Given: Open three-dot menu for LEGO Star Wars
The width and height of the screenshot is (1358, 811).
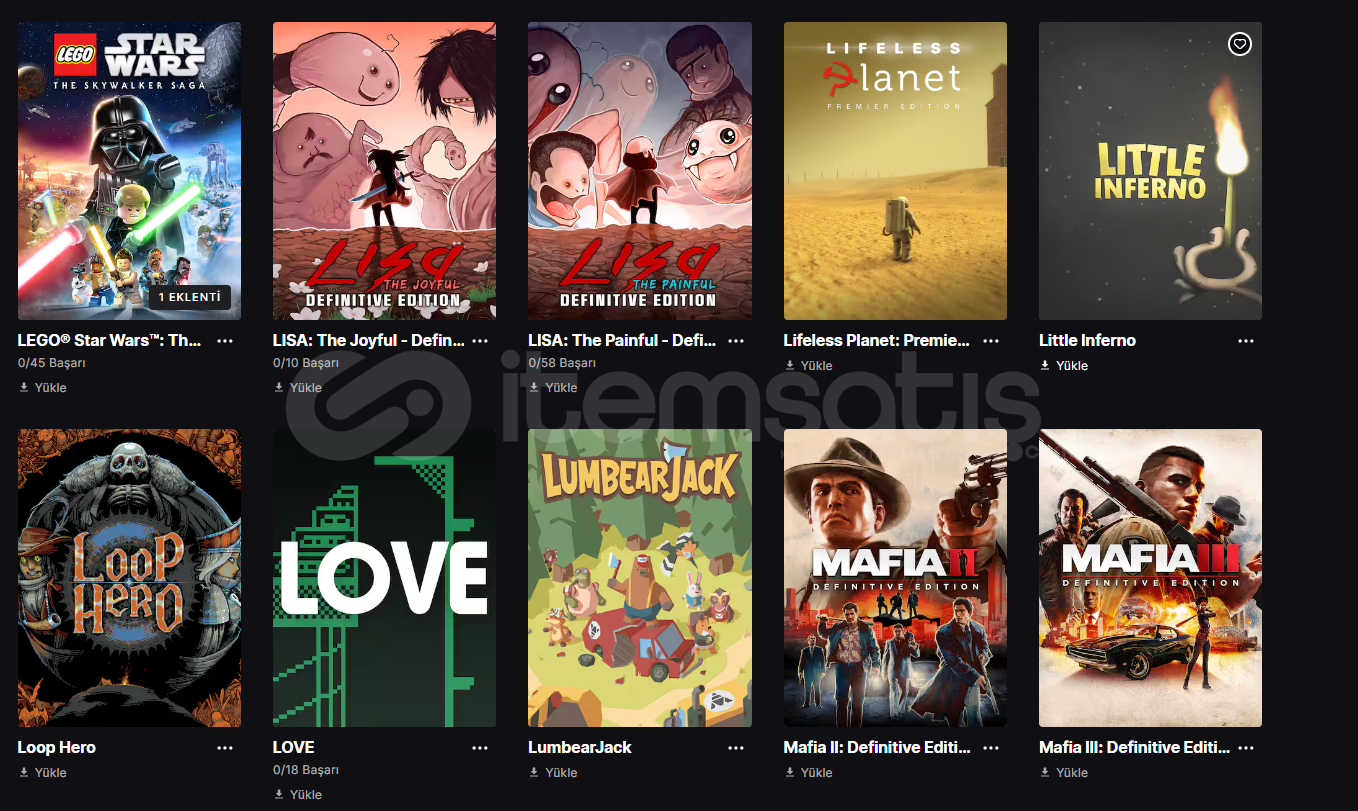Looking at the screenshot, I should 225,341.
